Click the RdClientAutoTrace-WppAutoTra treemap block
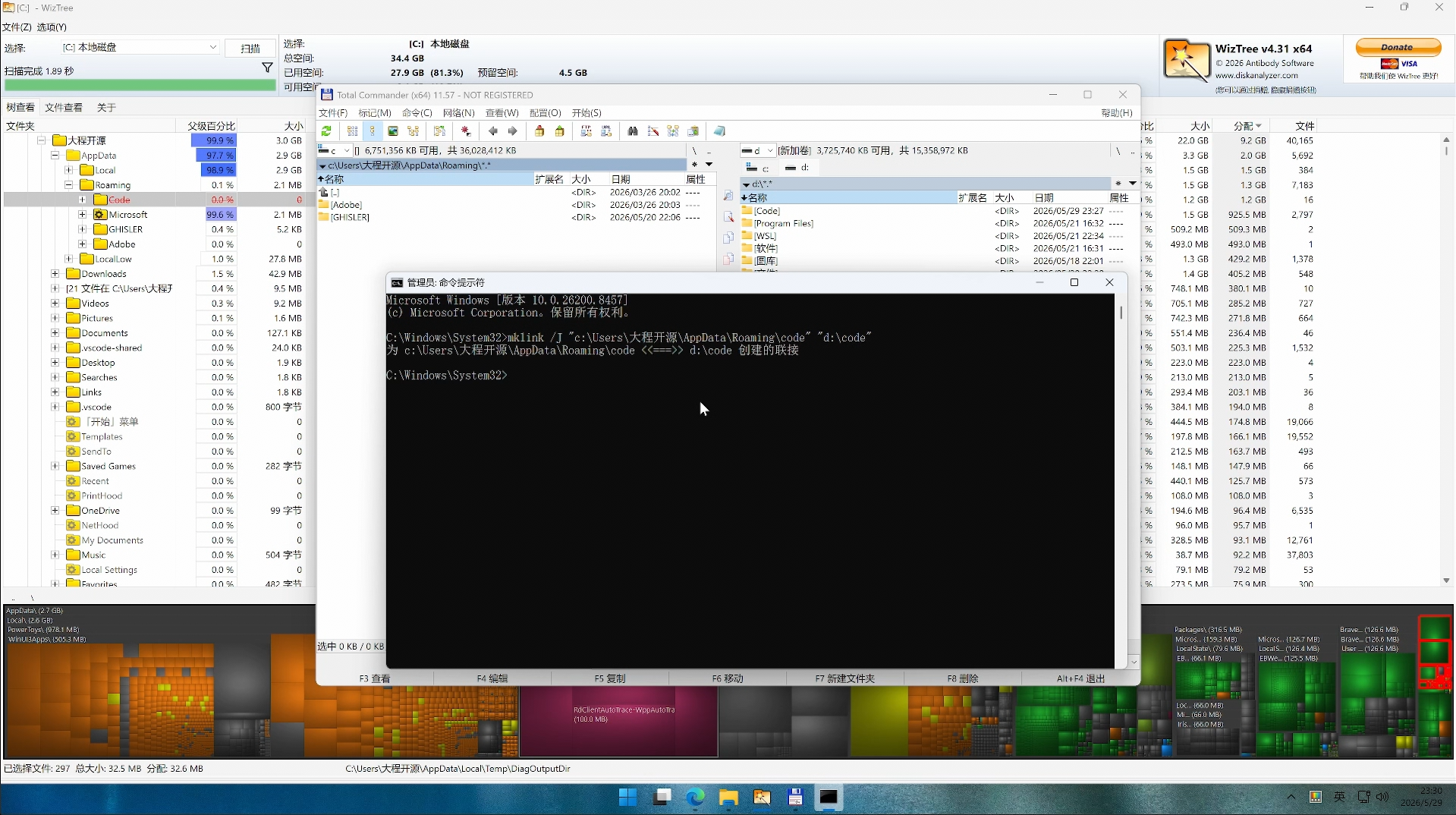1456x815 pixels. coord(618,722)
